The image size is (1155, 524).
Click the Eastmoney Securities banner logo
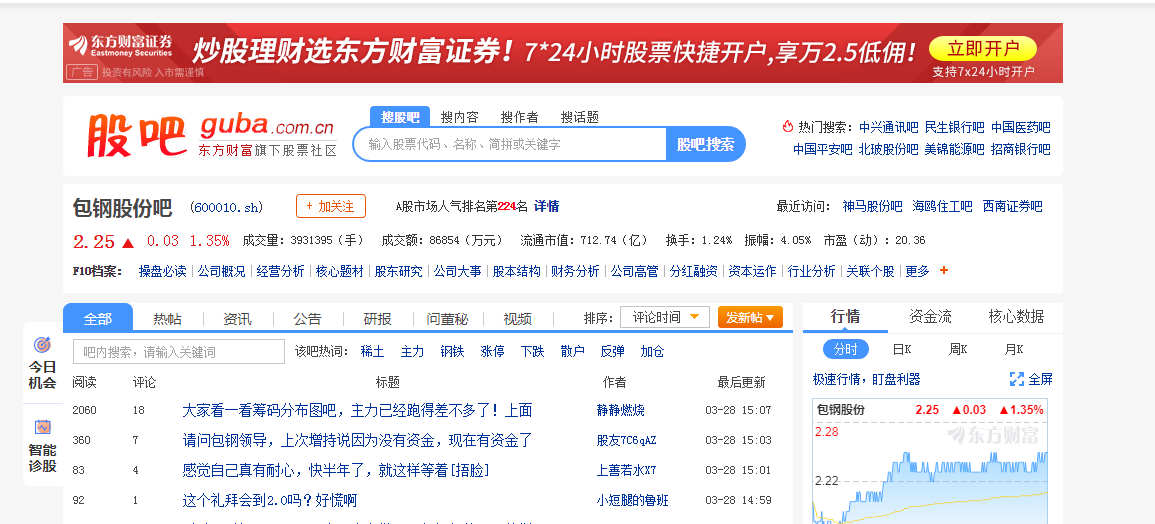120,45
